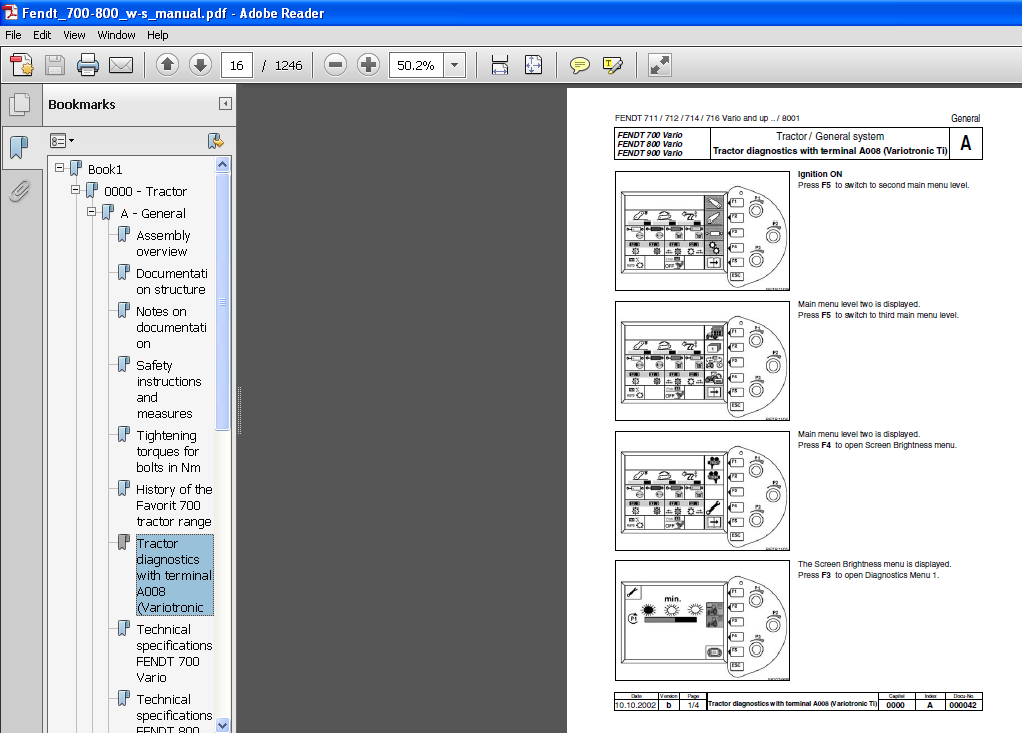Open the zoom level dropdown arrow

454,65
